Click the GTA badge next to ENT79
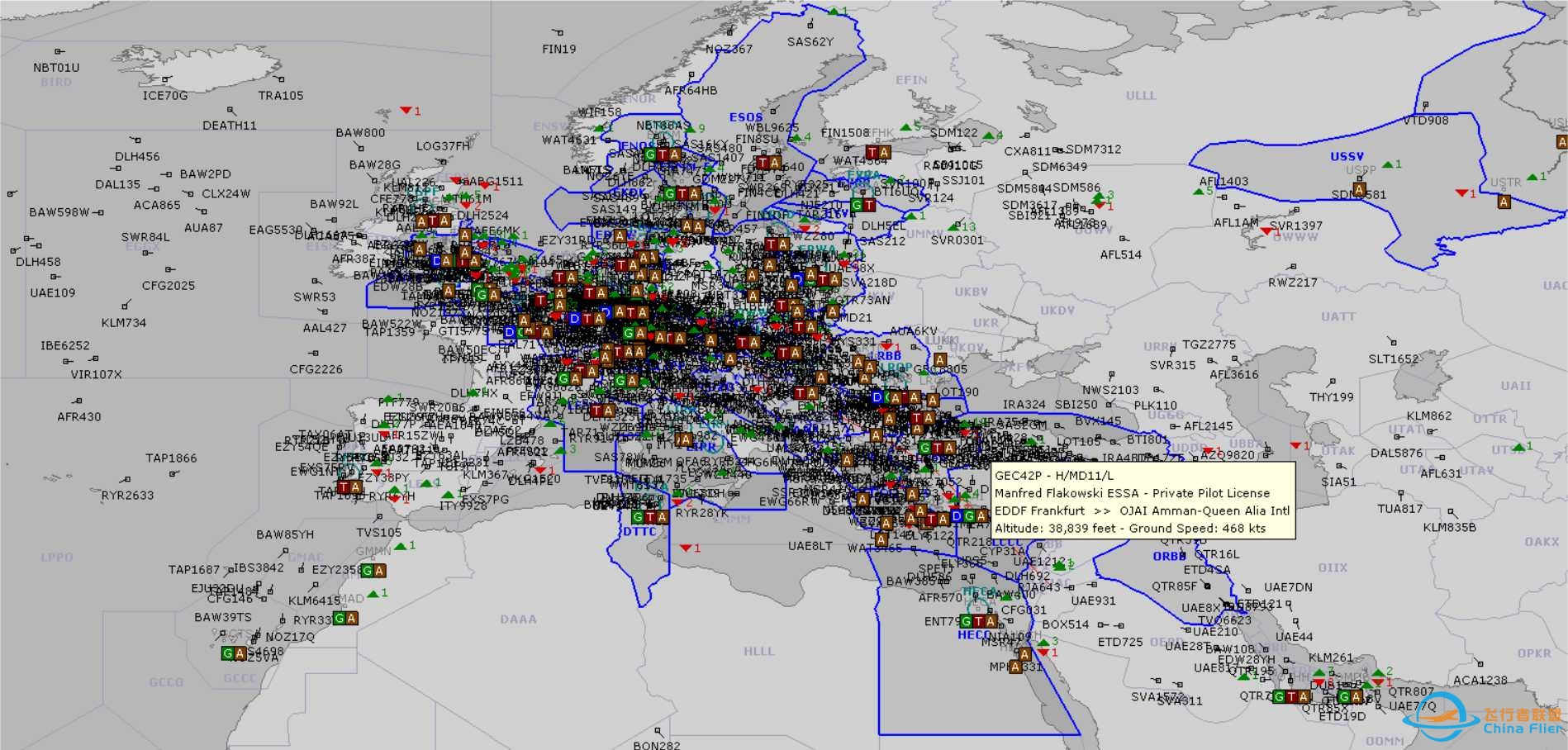1568x750 pixels. [978, 621]
